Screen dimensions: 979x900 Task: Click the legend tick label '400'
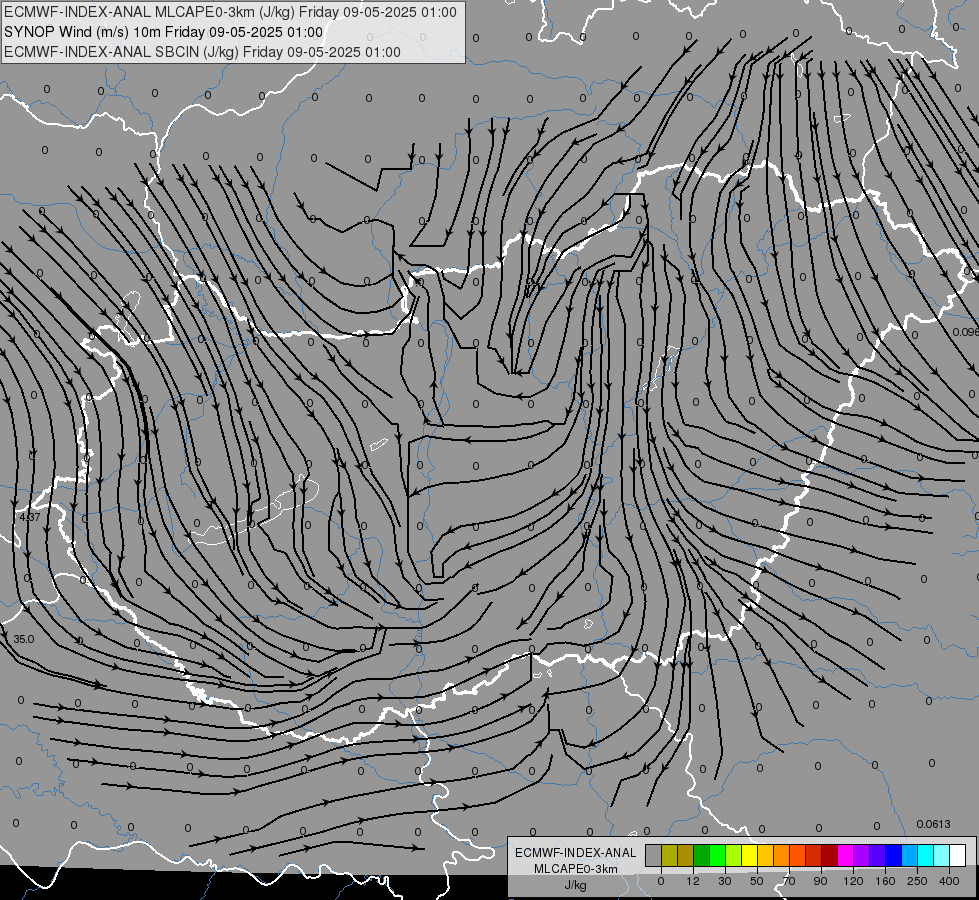pyautogui.click(x=949, y=881)
